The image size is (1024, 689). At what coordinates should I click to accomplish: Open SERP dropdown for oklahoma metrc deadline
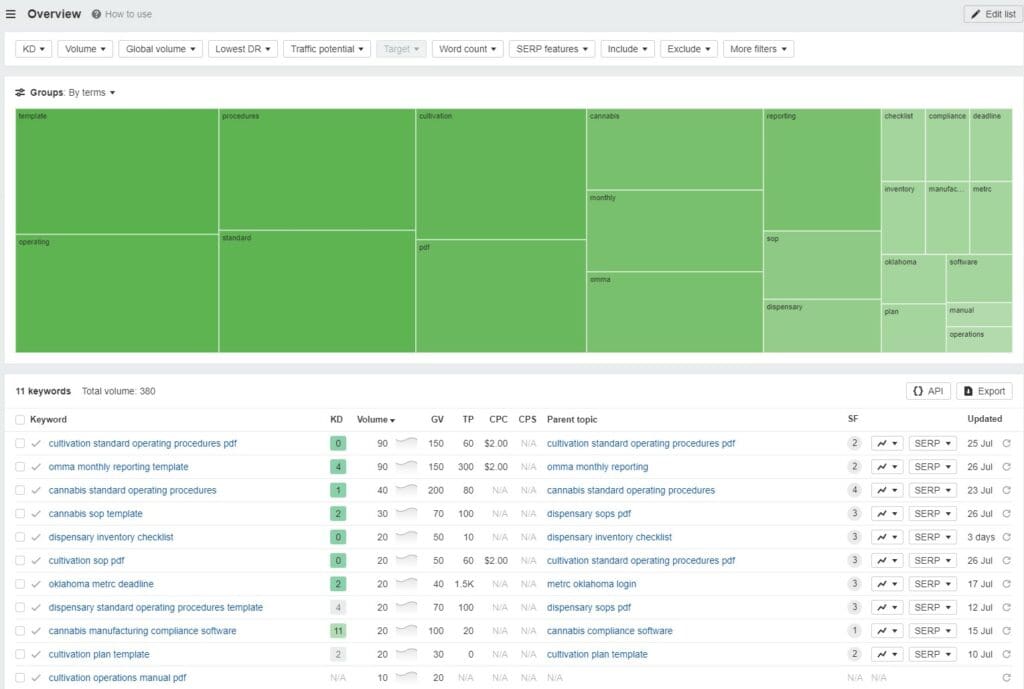932,584
